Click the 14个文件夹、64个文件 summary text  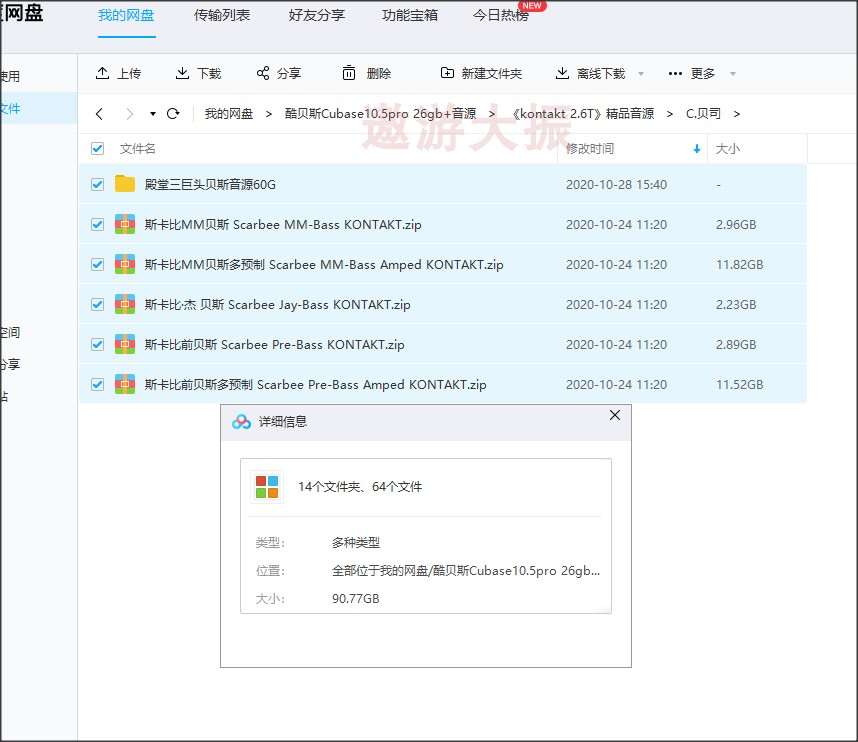(360, 486)
